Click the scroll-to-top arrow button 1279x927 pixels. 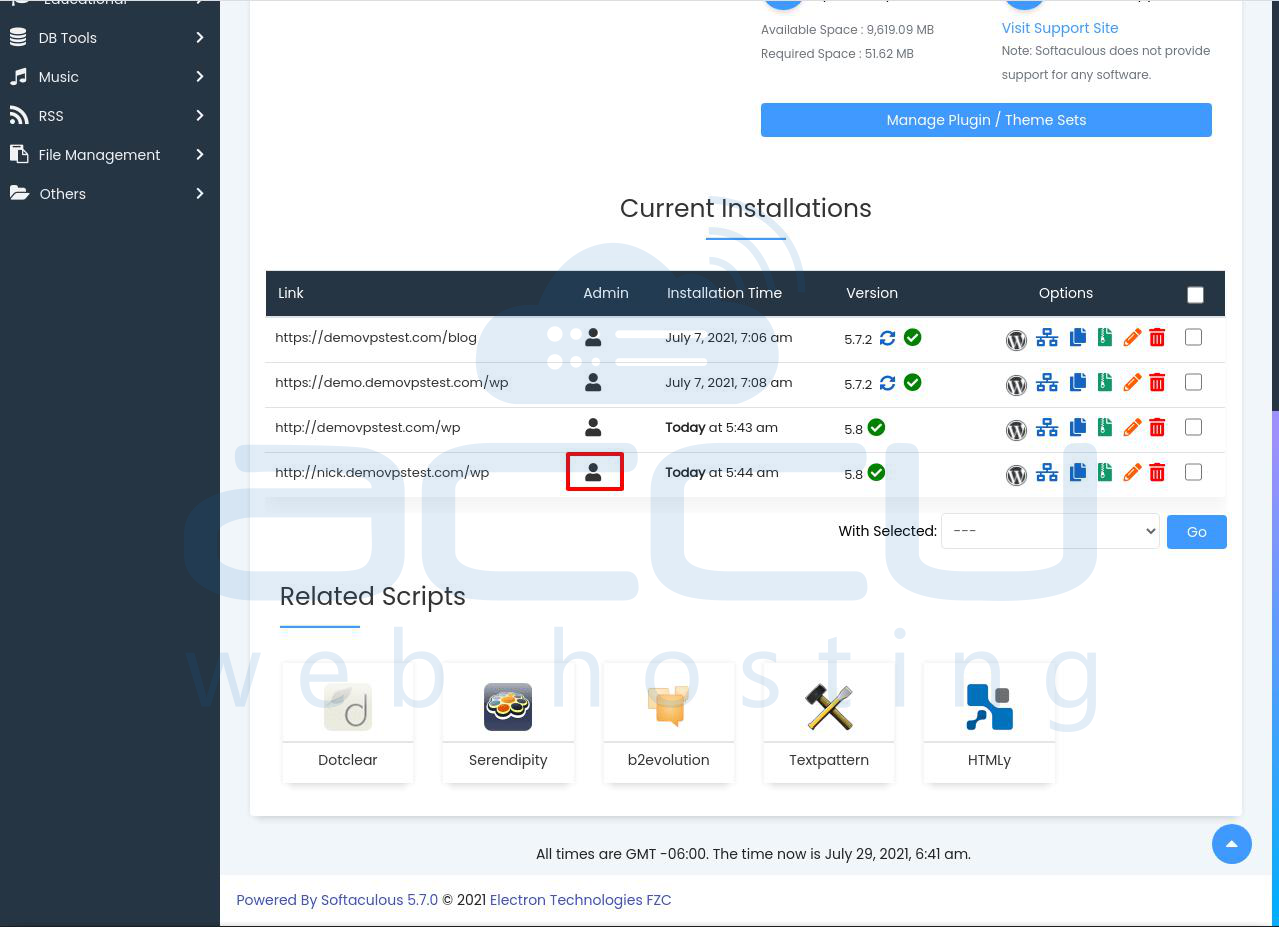point(1232,844)
